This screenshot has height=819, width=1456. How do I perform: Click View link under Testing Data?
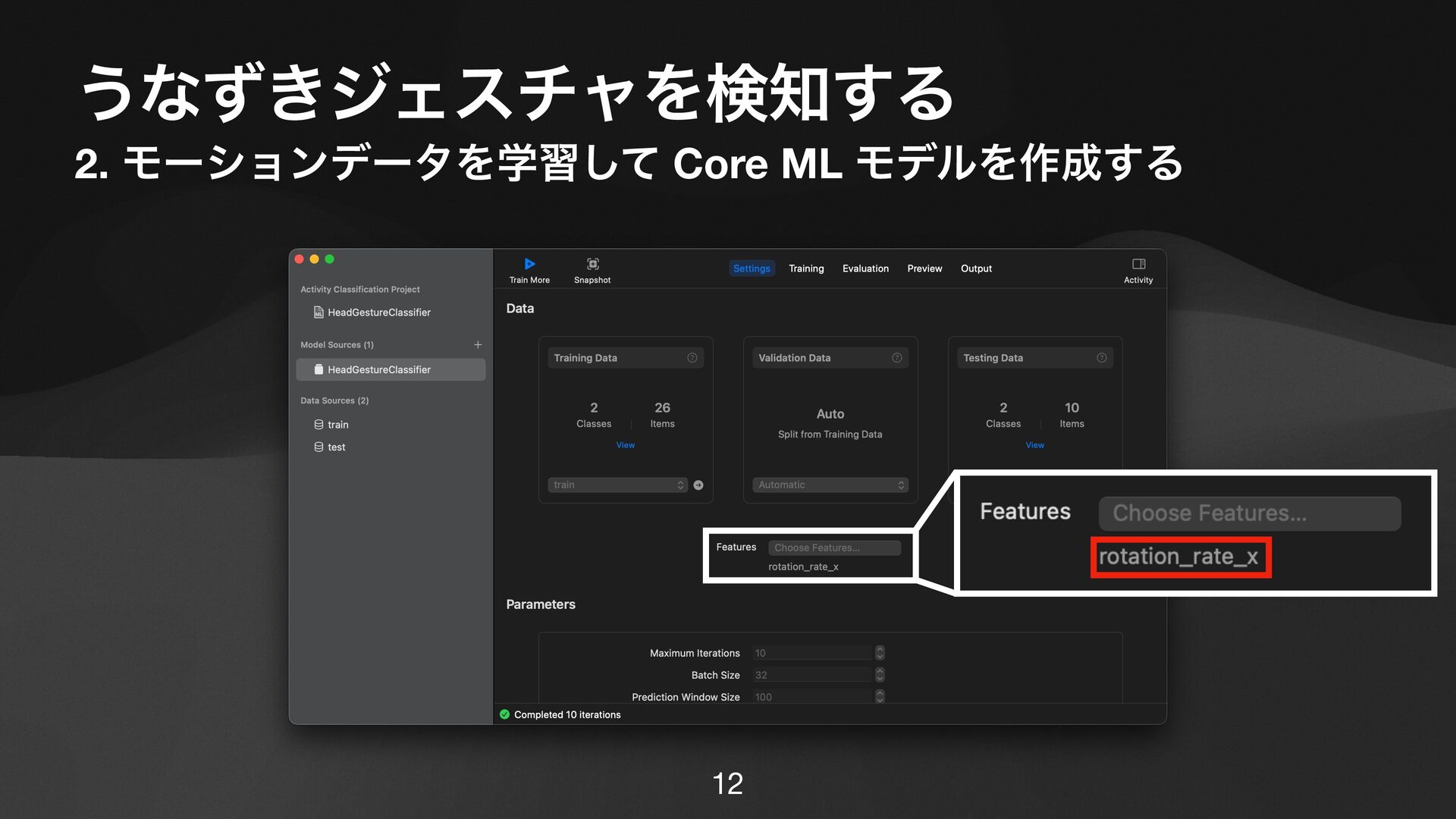pyautogui.click(x=1035, y=445)
